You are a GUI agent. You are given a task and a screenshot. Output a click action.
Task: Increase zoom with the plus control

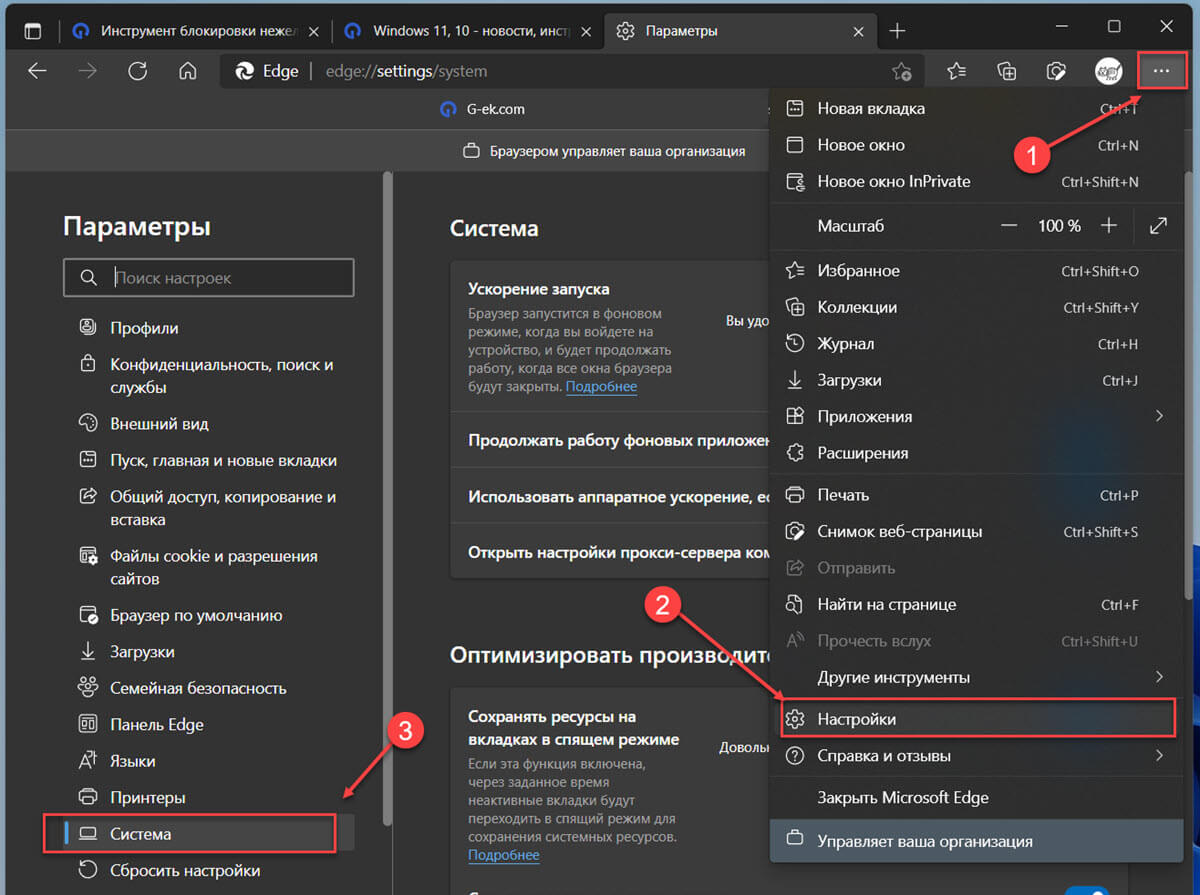point(1109,226)
